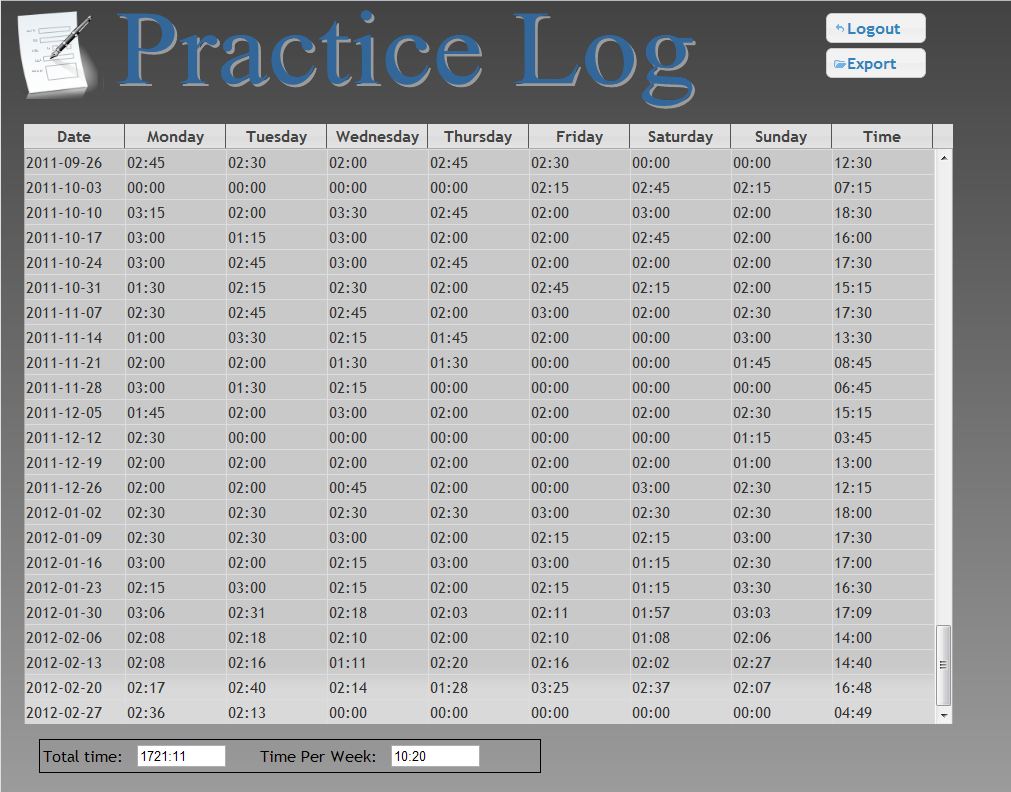Sort by the Friday column header
Viewport: 1011px width, 792px height.
(x=579, y=137)
